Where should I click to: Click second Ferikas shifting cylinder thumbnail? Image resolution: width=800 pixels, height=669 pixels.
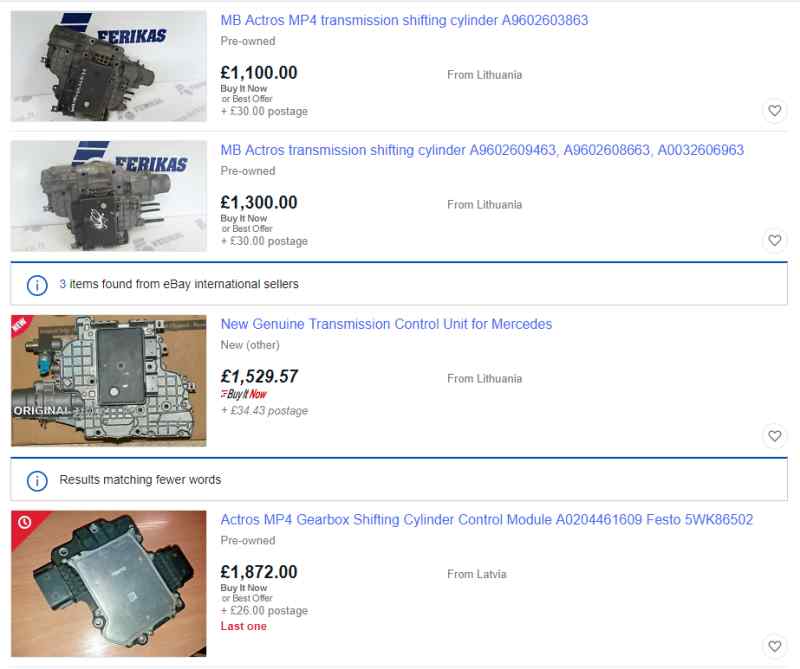pos(109,196)
